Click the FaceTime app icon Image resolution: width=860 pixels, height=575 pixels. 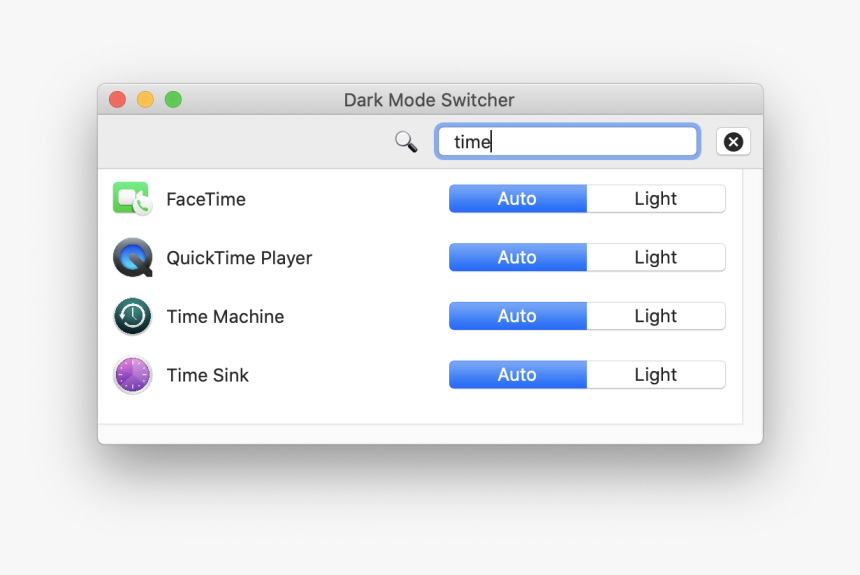[132, 199]
